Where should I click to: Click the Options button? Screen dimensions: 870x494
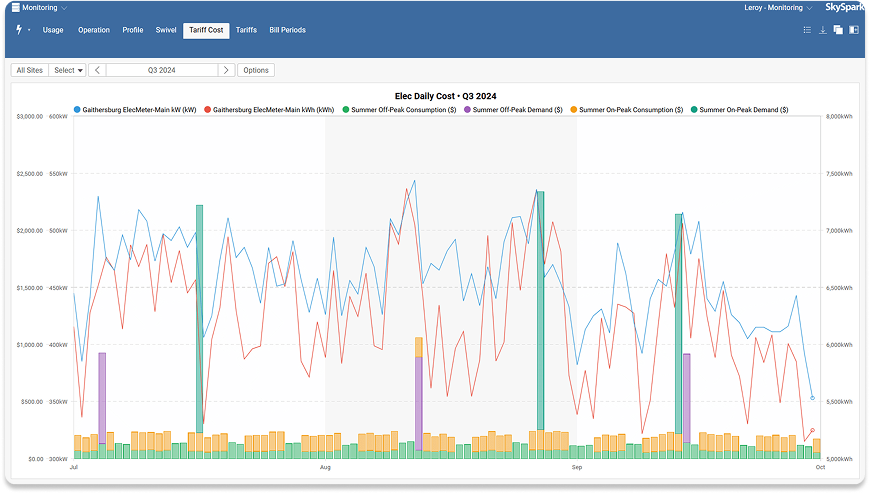coord(256,70)
